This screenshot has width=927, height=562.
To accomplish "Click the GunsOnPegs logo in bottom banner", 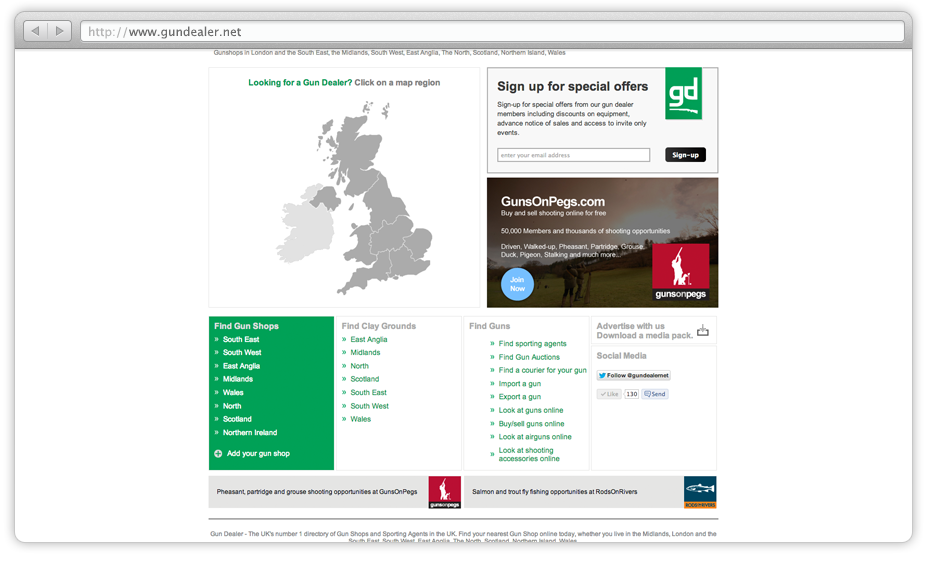I will [445, 492].
